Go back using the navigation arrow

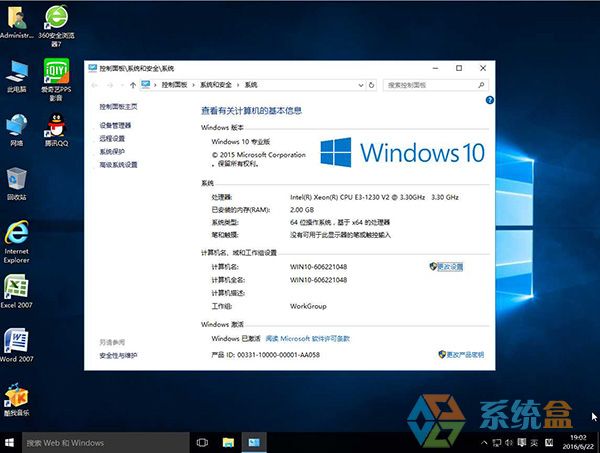[x=95, y=85]
